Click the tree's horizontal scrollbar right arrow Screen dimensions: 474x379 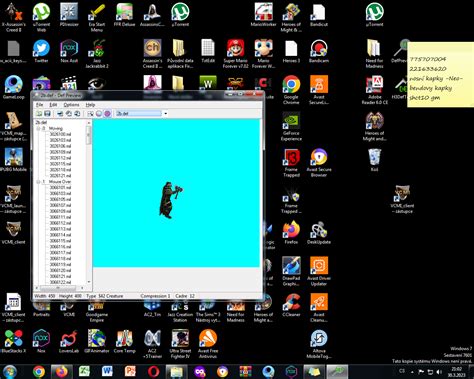pos(82,288)
